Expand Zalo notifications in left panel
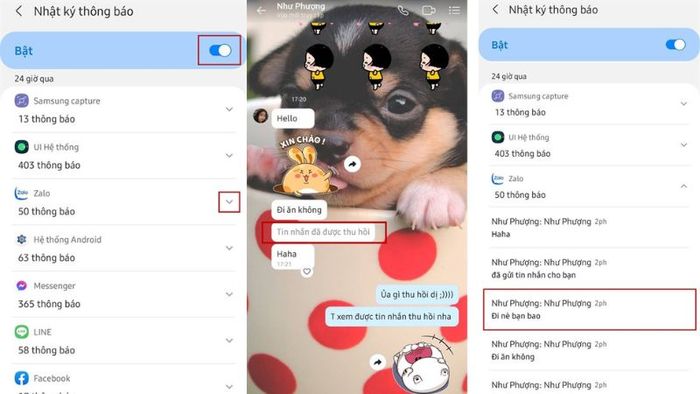 pyautogui.click(x=229, y=202)
